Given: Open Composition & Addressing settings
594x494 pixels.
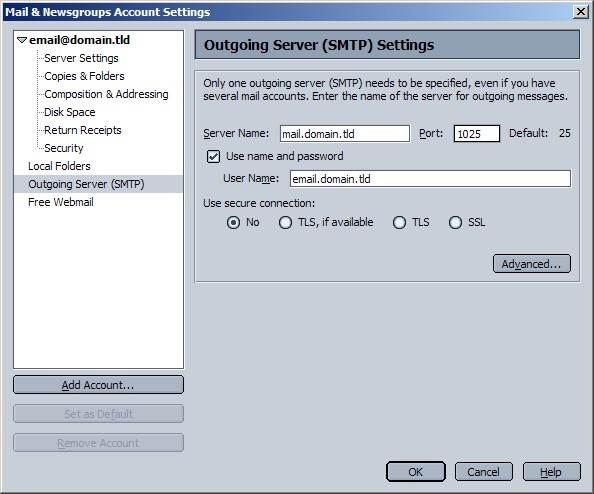Looking at the screenshot, I should click(106, 94).
